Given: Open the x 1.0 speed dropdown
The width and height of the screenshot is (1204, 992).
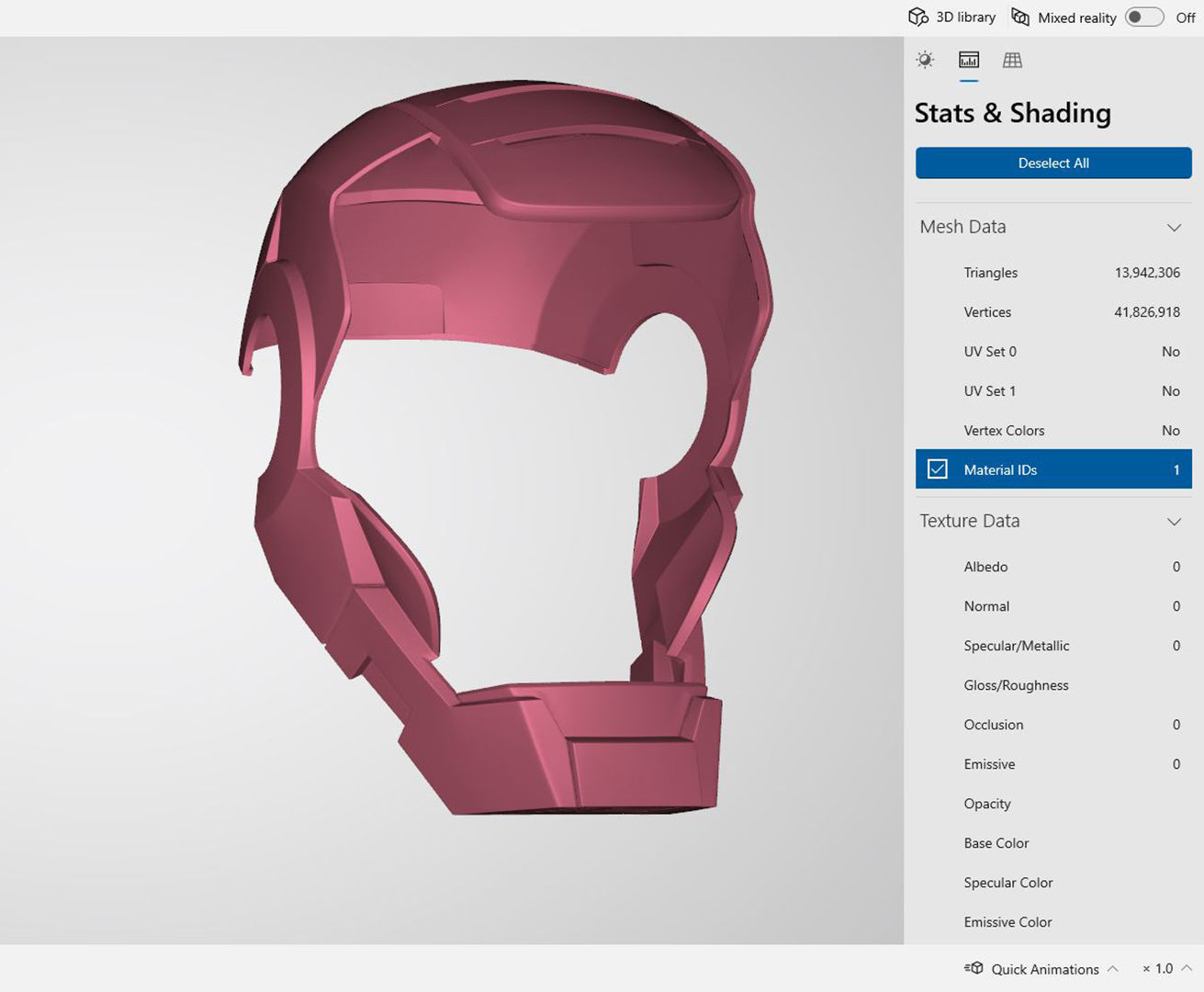Looking at the screenshot, I should click(x=1167, y=969).
